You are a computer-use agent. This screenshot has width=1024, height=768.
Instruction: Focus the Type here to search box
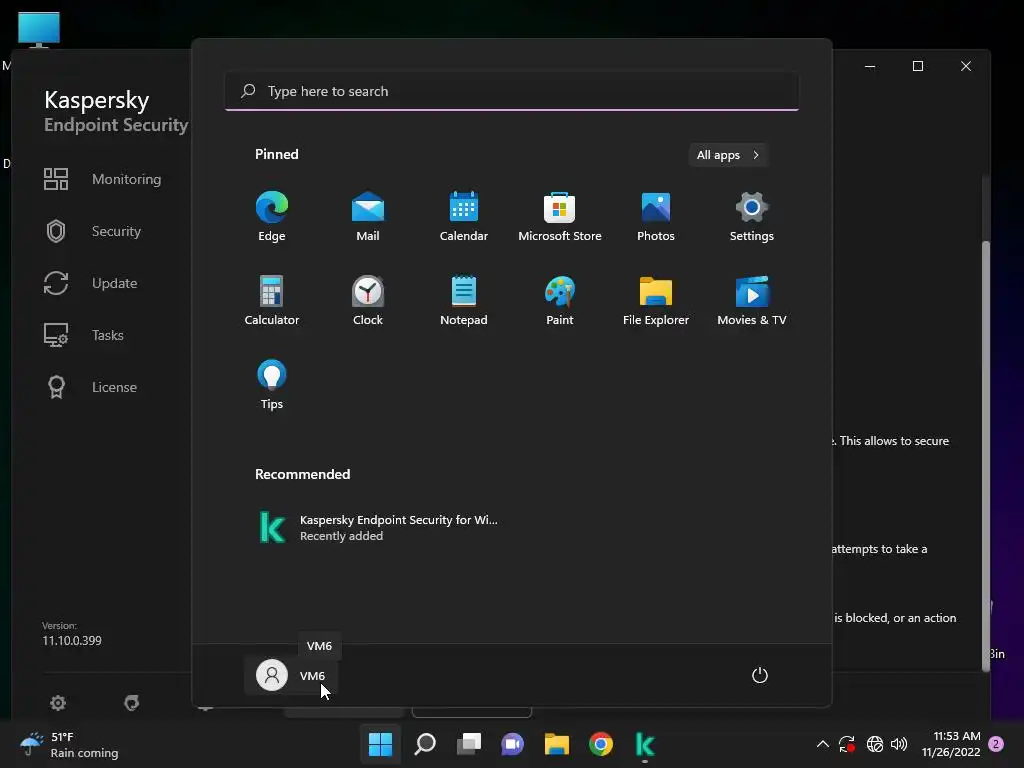pos(512,91)
